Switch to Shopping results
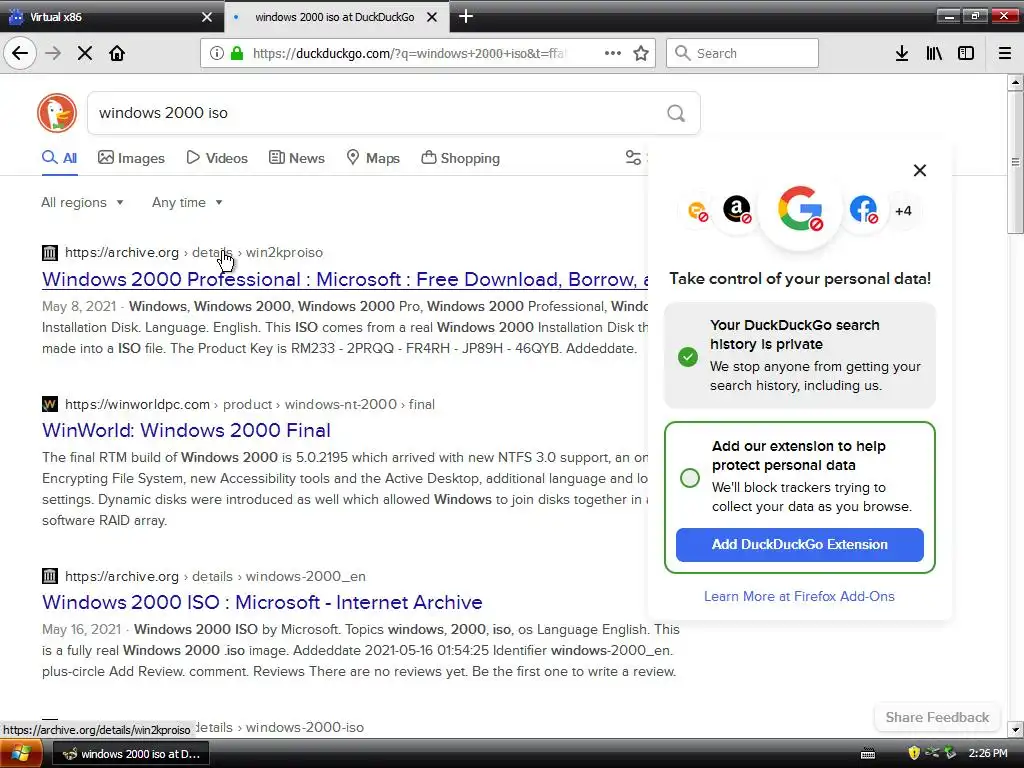The height and width of the screenshot is (768, 1024). point(460,158)
